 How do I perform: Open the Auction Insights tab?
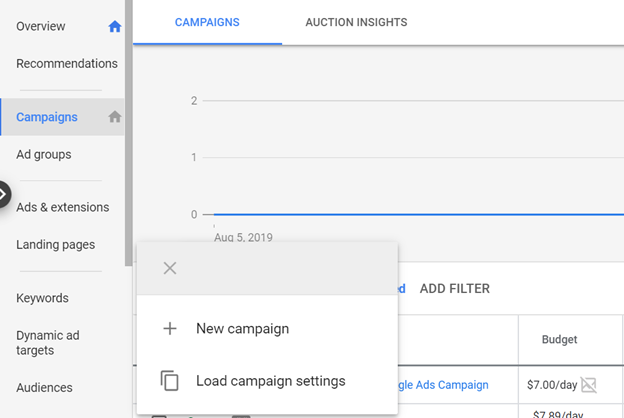pos(356,22)
